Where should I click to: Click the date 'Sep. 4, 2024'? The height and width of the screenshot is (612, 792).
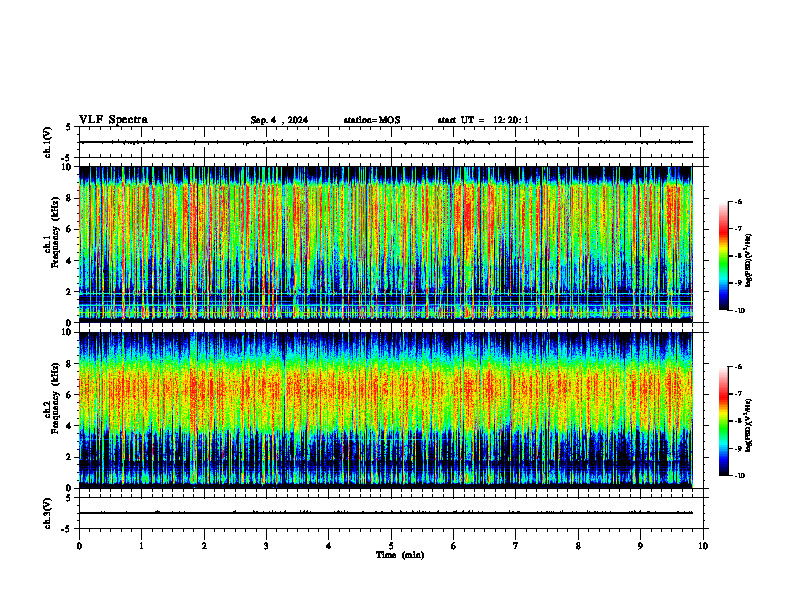(279, 120)
